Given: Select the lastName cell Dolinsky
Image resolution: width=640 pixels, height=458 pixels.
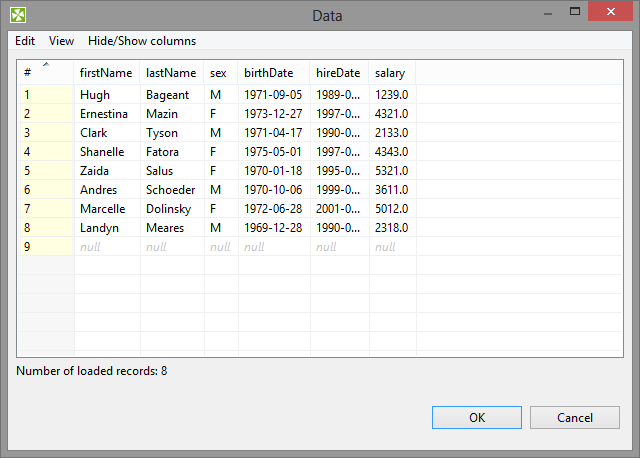Looking at the screenshot, I should point(171,209).
